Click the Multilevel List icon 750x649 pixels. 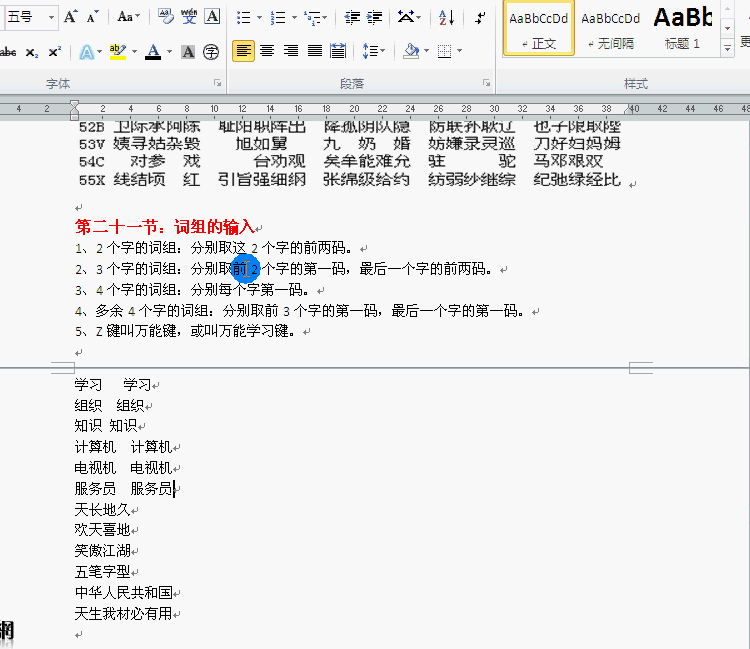tap(312, 18)
